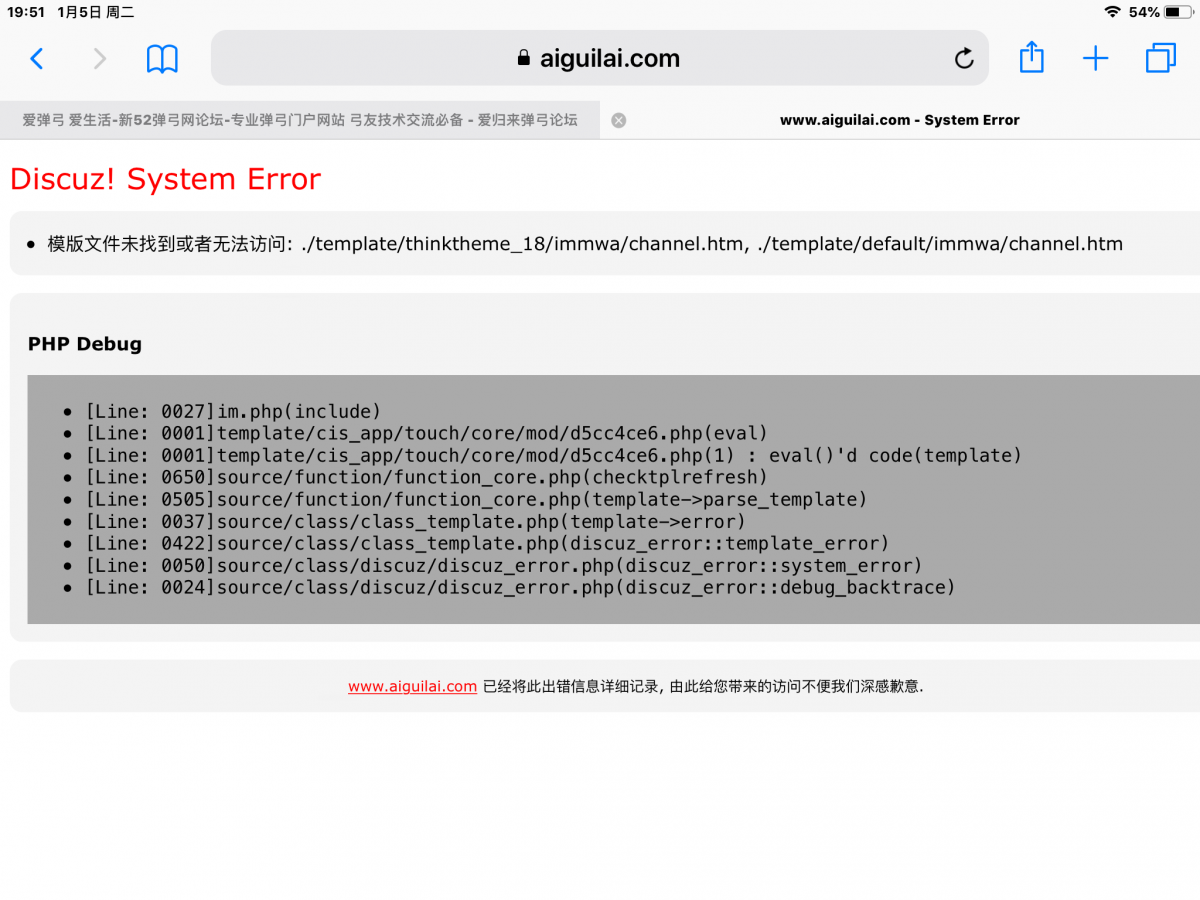Screen dimensions: 1200x900
Task: Tap the battery indicator icon
Action: click(1177, 12)
